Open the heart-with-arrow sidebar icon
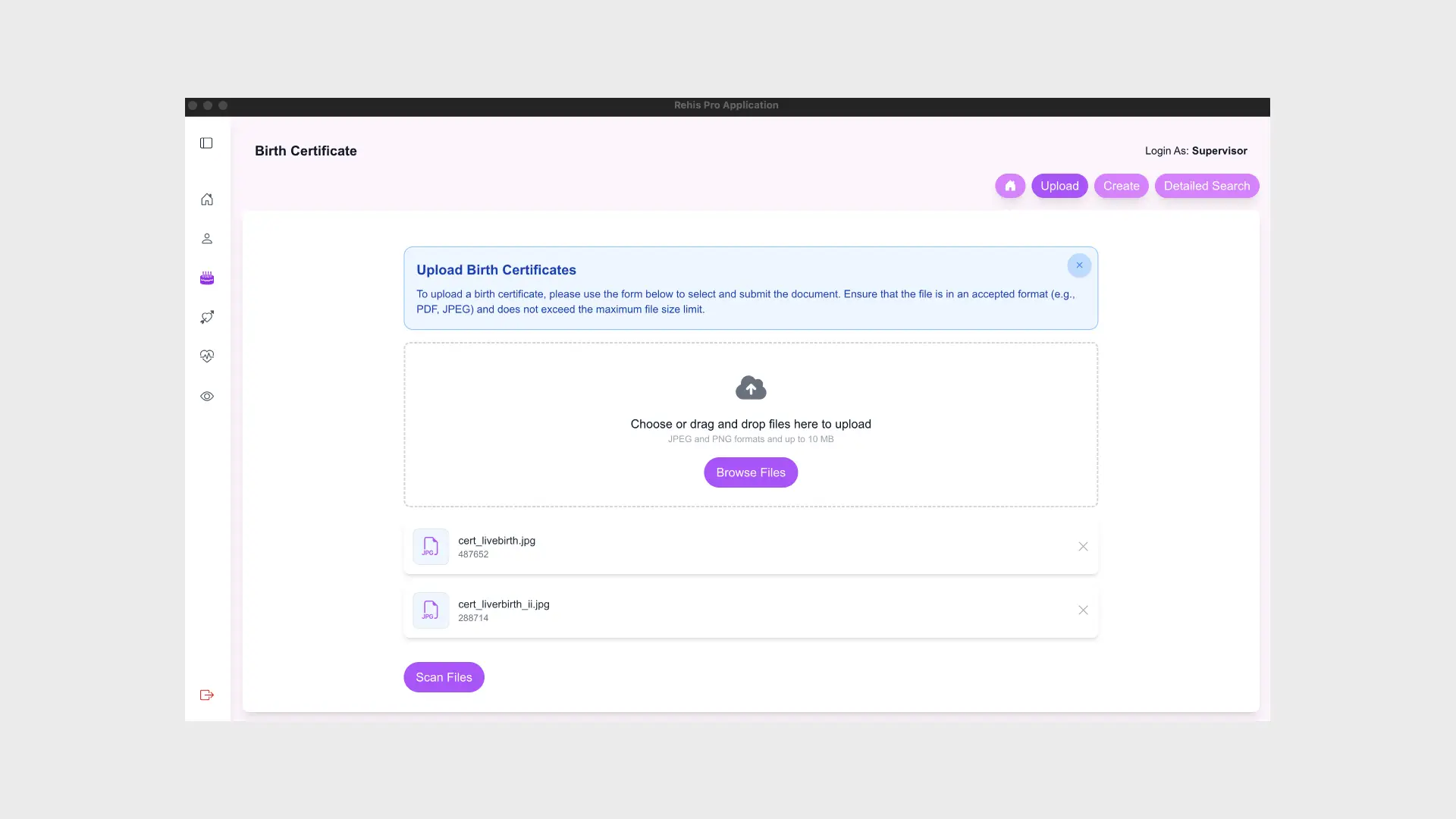1456x819 pixels. (x=207, y=317)
